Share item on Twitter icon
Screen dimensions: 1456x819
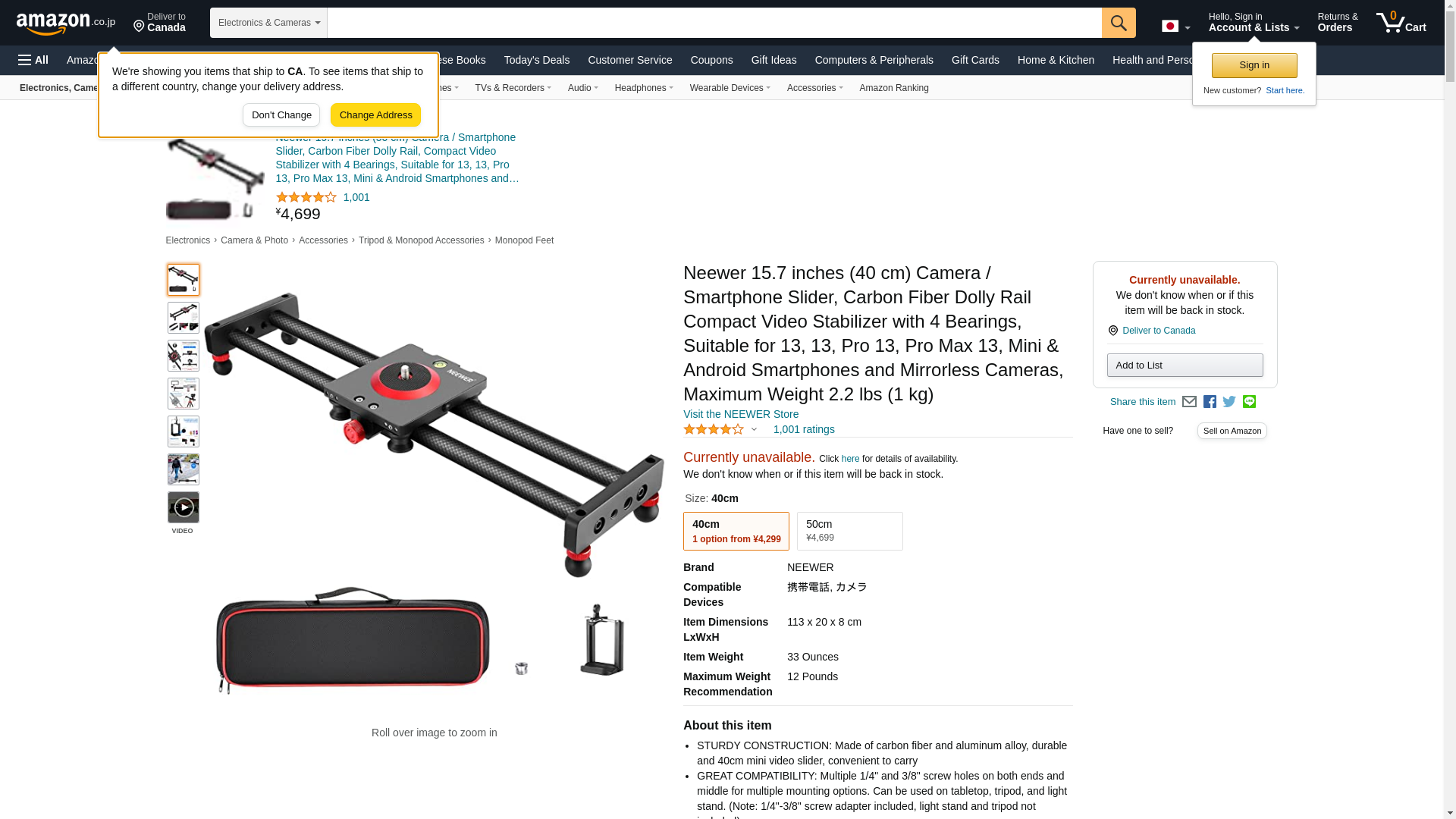click(x=1229, y=402)
